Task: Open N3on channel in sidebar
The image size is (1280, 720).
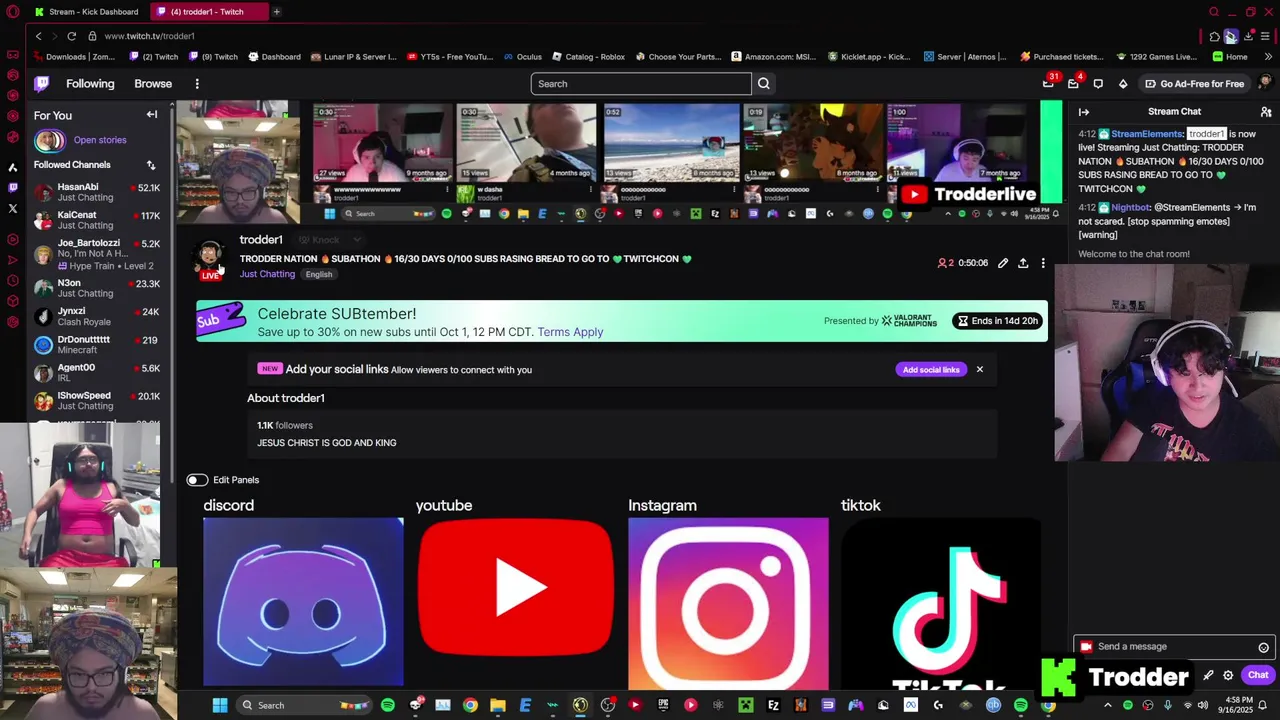Action: click(x=97, y=288)
